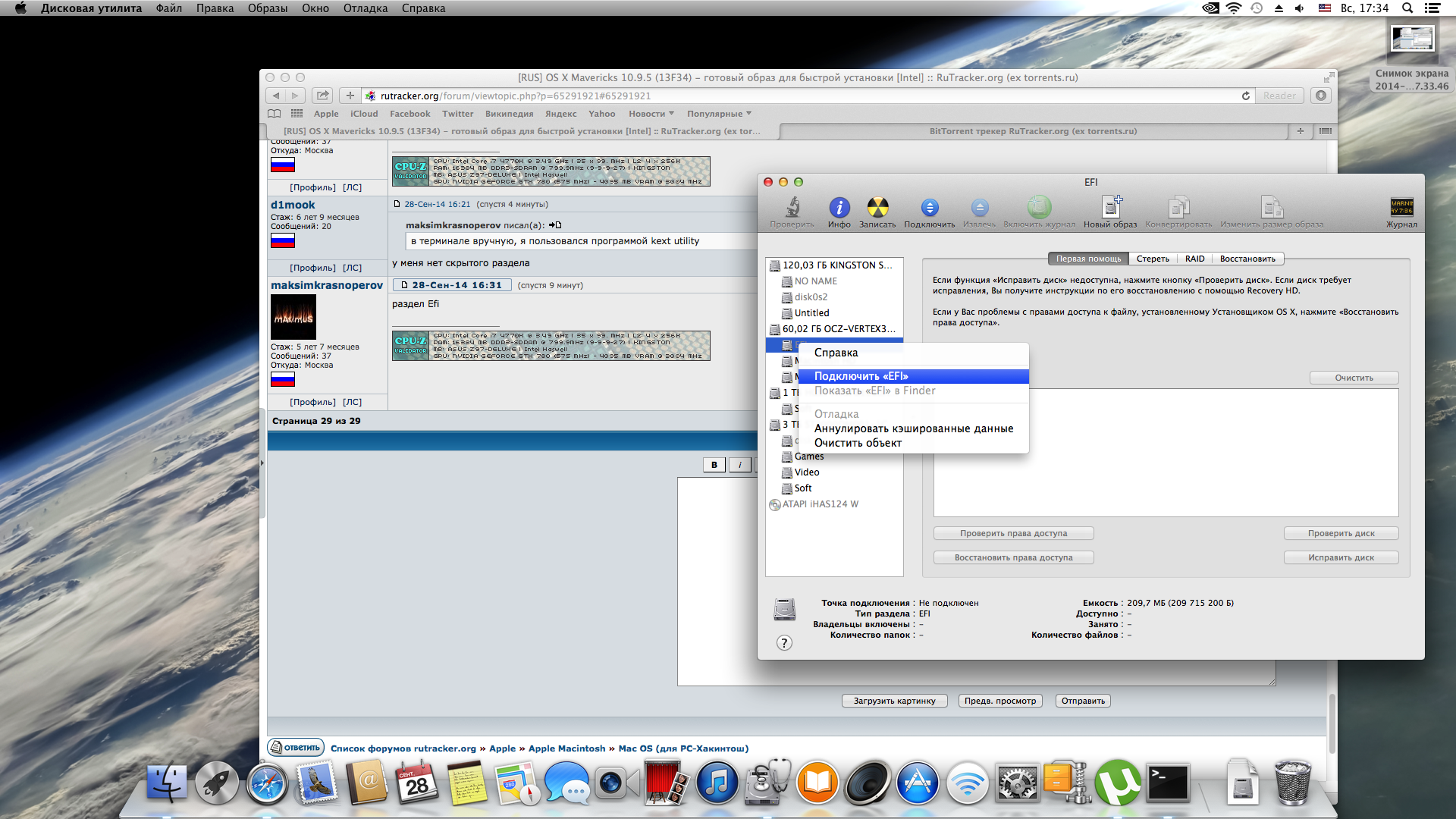Click Safari share button in toolbar
The image size is (1456, 819).
pyautogui.click(x=322, y=96)
